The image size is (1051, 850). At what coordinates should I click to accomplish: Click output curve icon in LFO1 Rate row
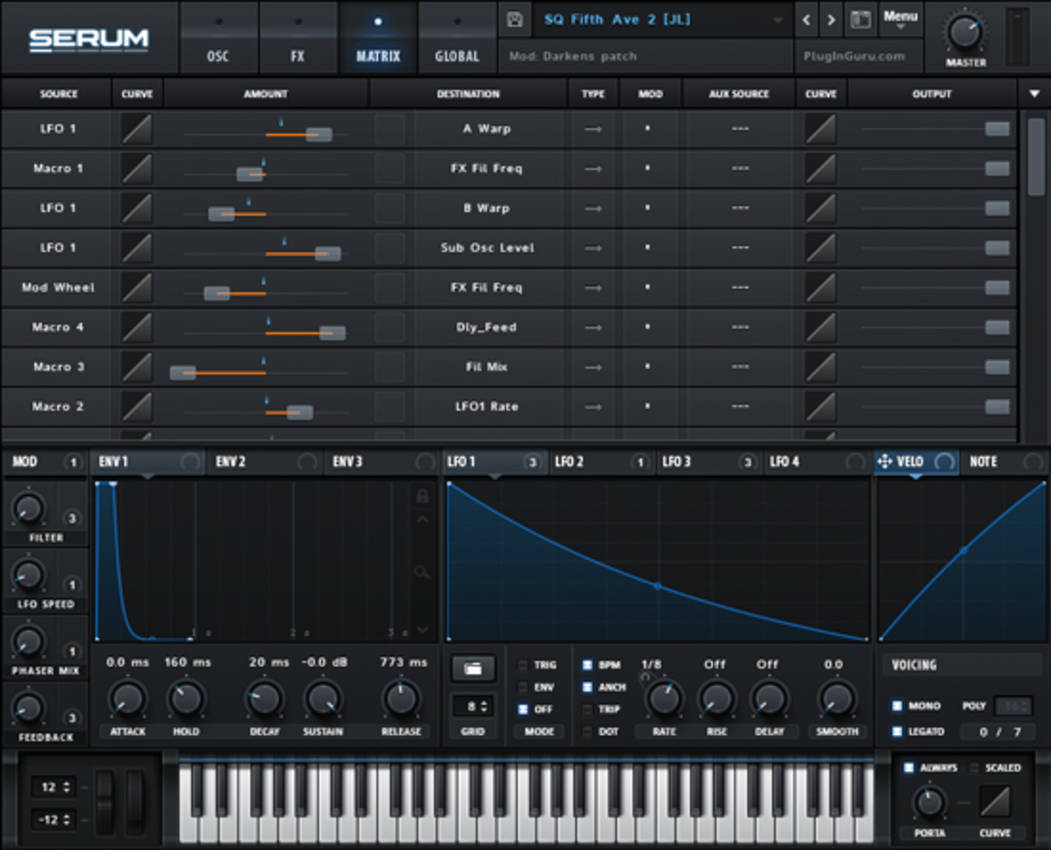(820, 407)
